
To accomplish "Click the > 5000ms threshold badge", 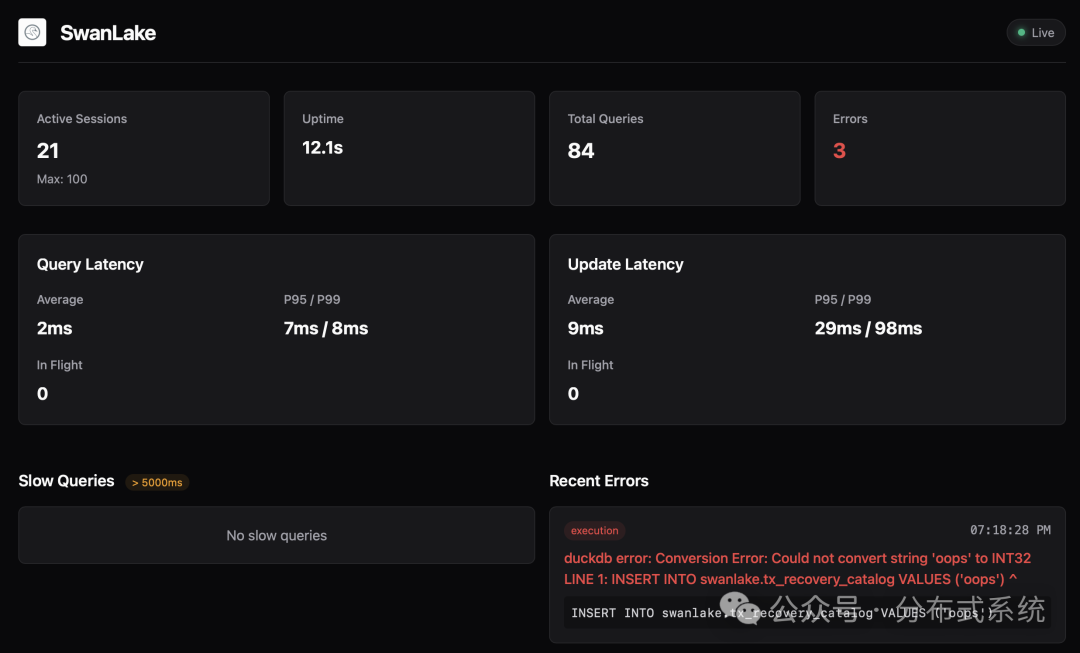I will point(157,482).
